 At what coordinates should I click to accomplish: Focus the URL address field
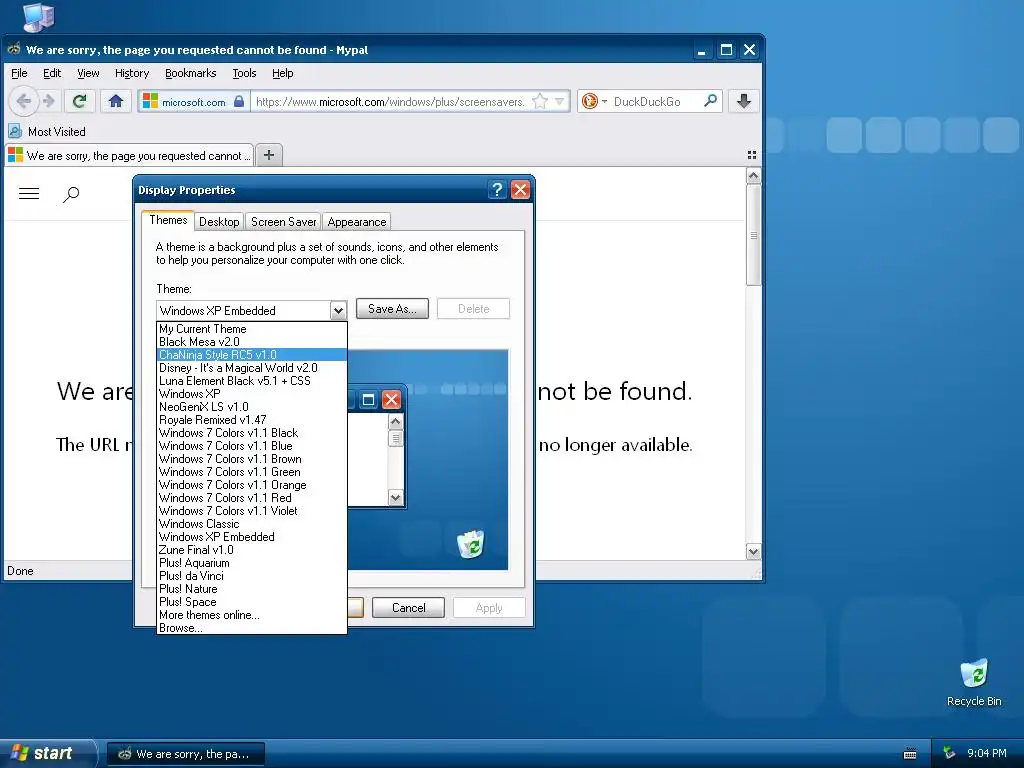(x=391, y=102)
